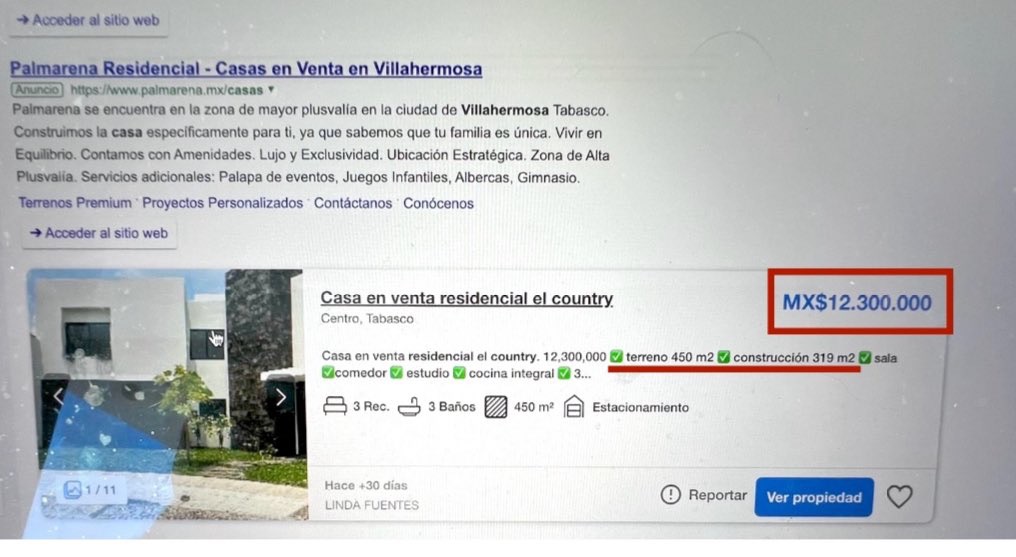
Task: Save listing with the heart favorite icon
Action: (899, 497)
